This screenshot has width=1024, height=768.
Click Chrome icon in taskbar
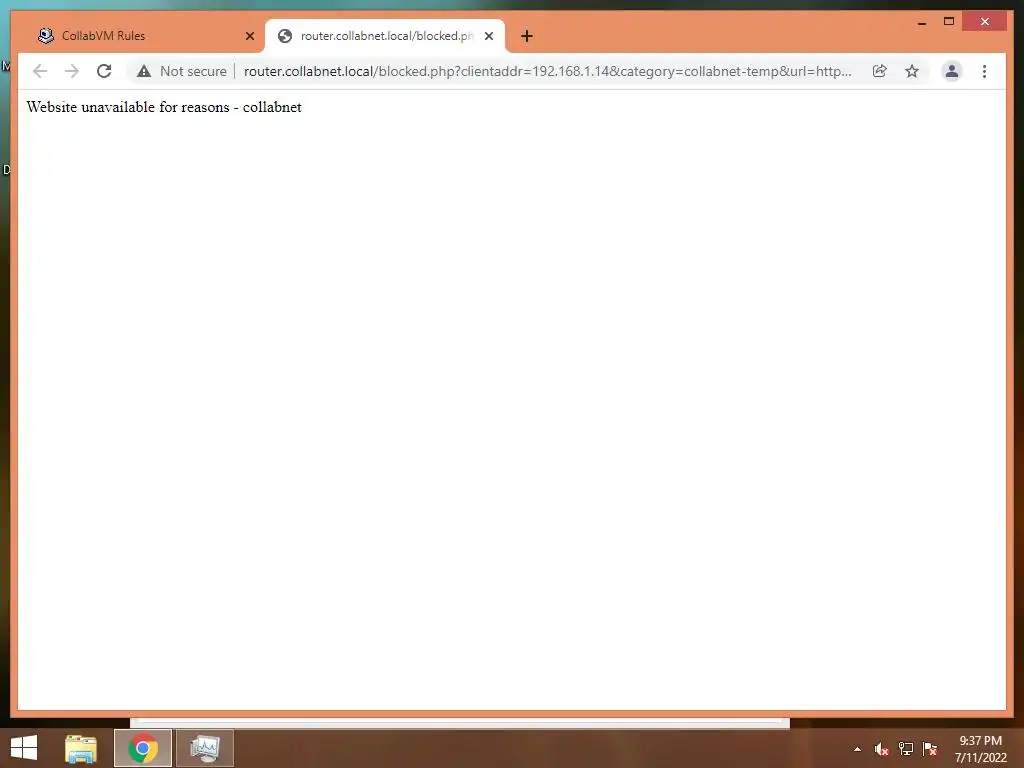coord(143,748)
